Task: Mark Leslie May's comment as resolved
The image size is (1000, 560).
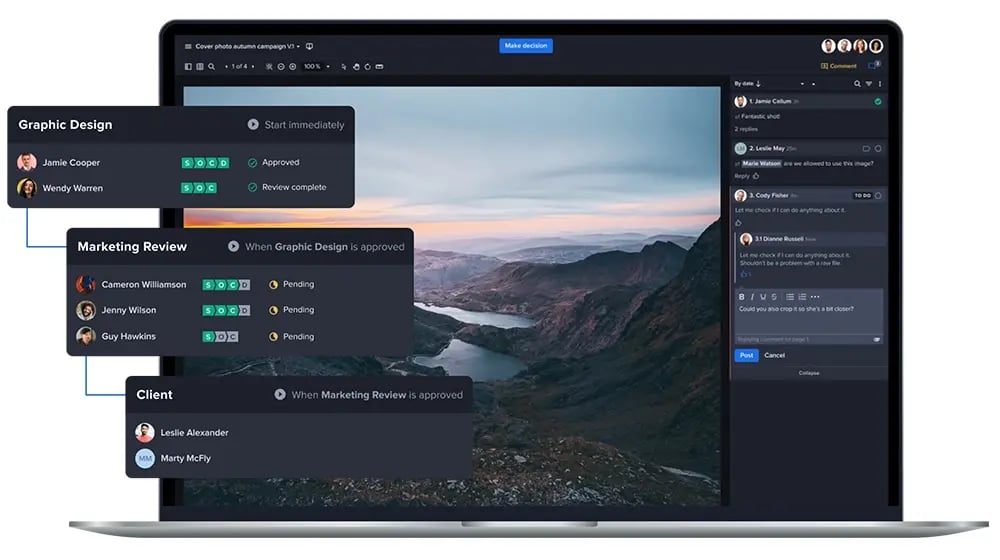Action: [x=878, y=149]
